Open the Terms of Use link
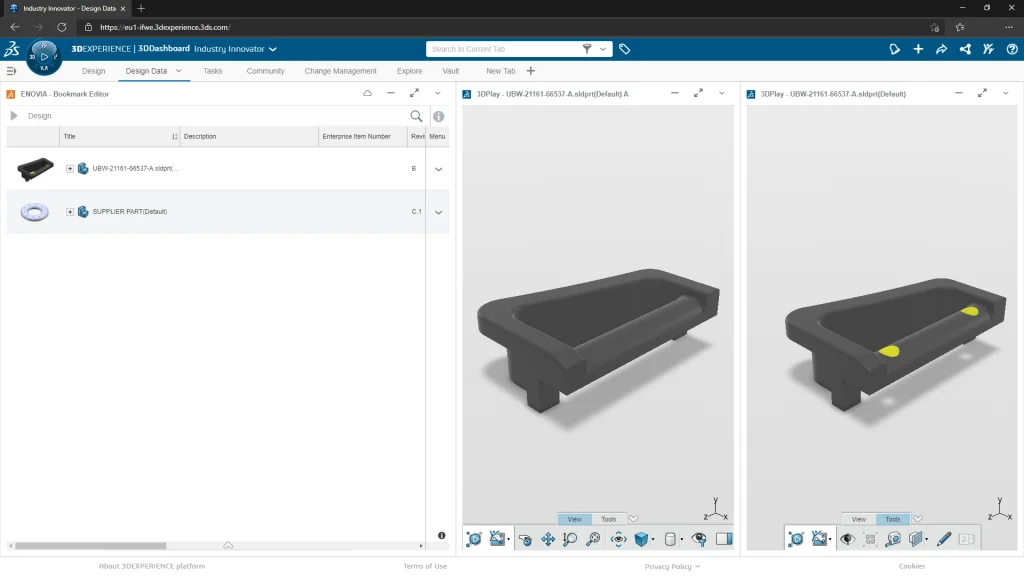1024x576 pixels. tap(425, 566)
